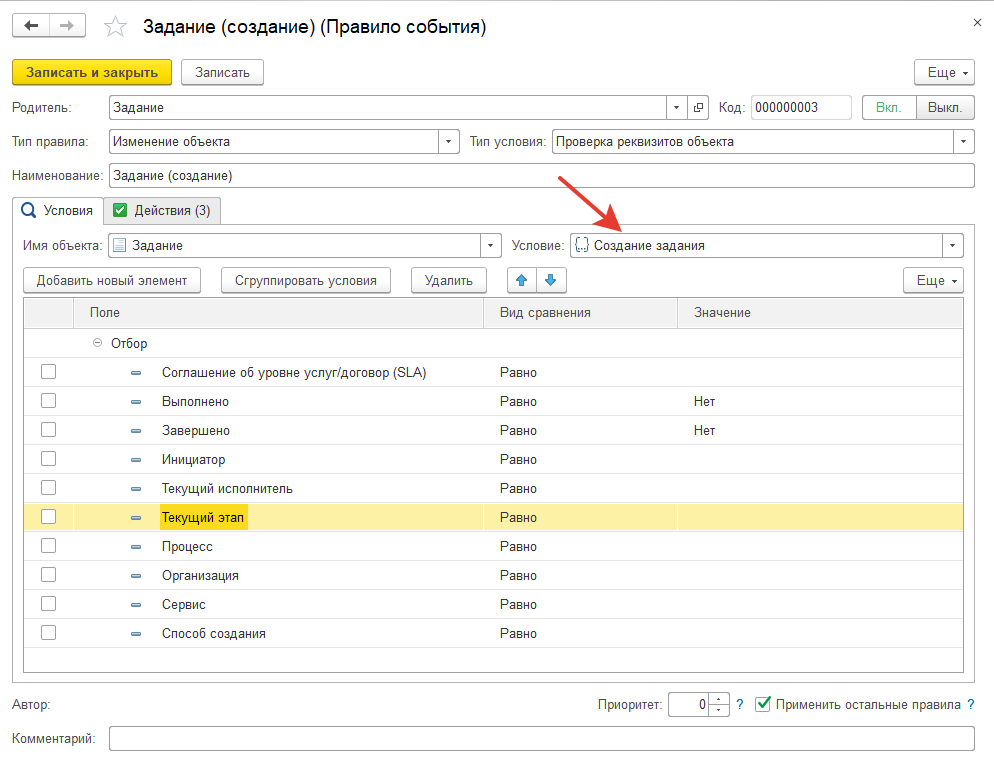Viewport: 994px width, 763px height.
Task: Uncheck Применить остальные правила
Action: tap(763, 704)
